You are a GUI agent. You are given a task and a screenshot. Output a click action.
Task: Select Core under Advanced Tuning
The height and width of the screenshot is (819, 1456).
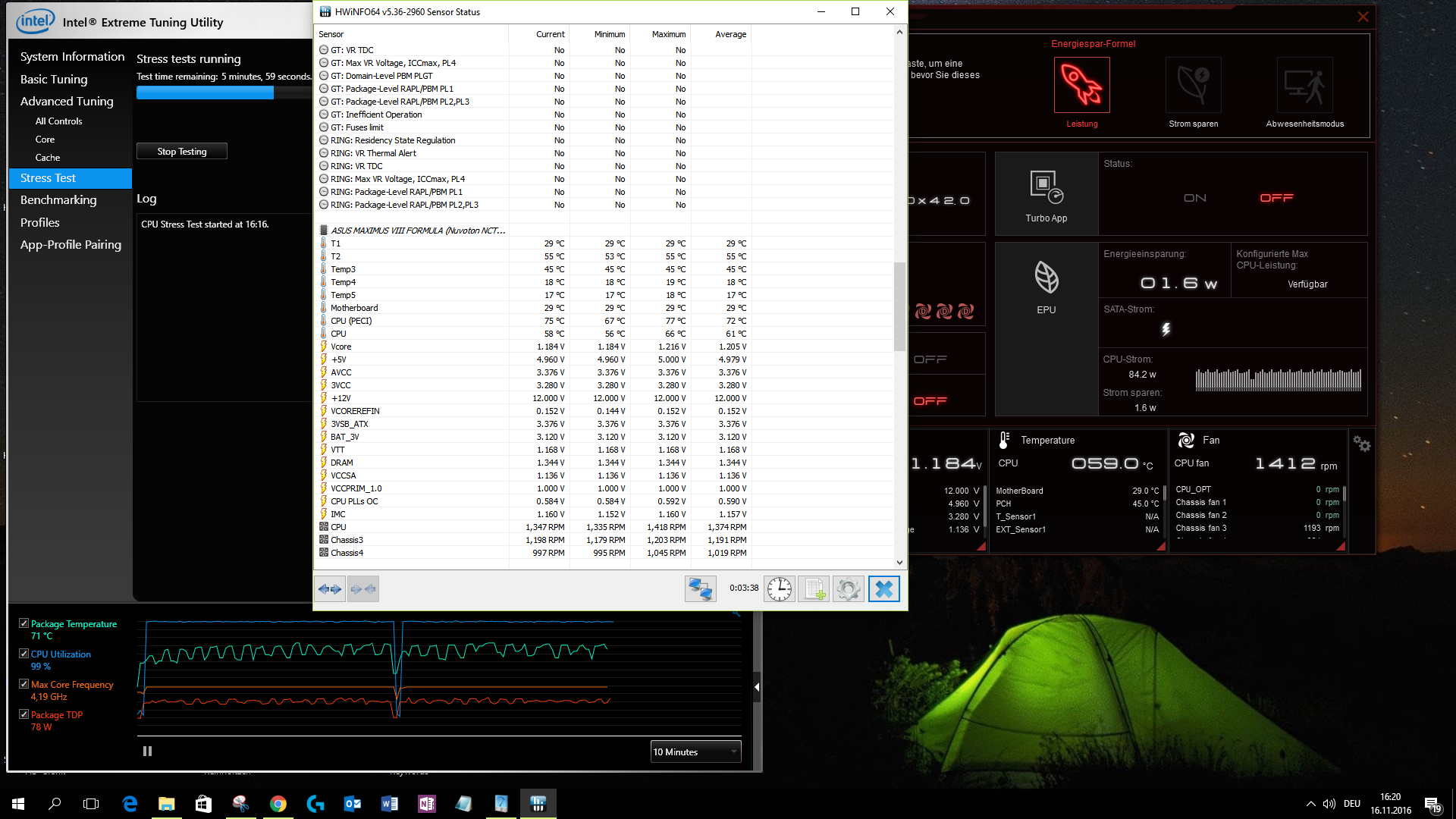point(45,140)
